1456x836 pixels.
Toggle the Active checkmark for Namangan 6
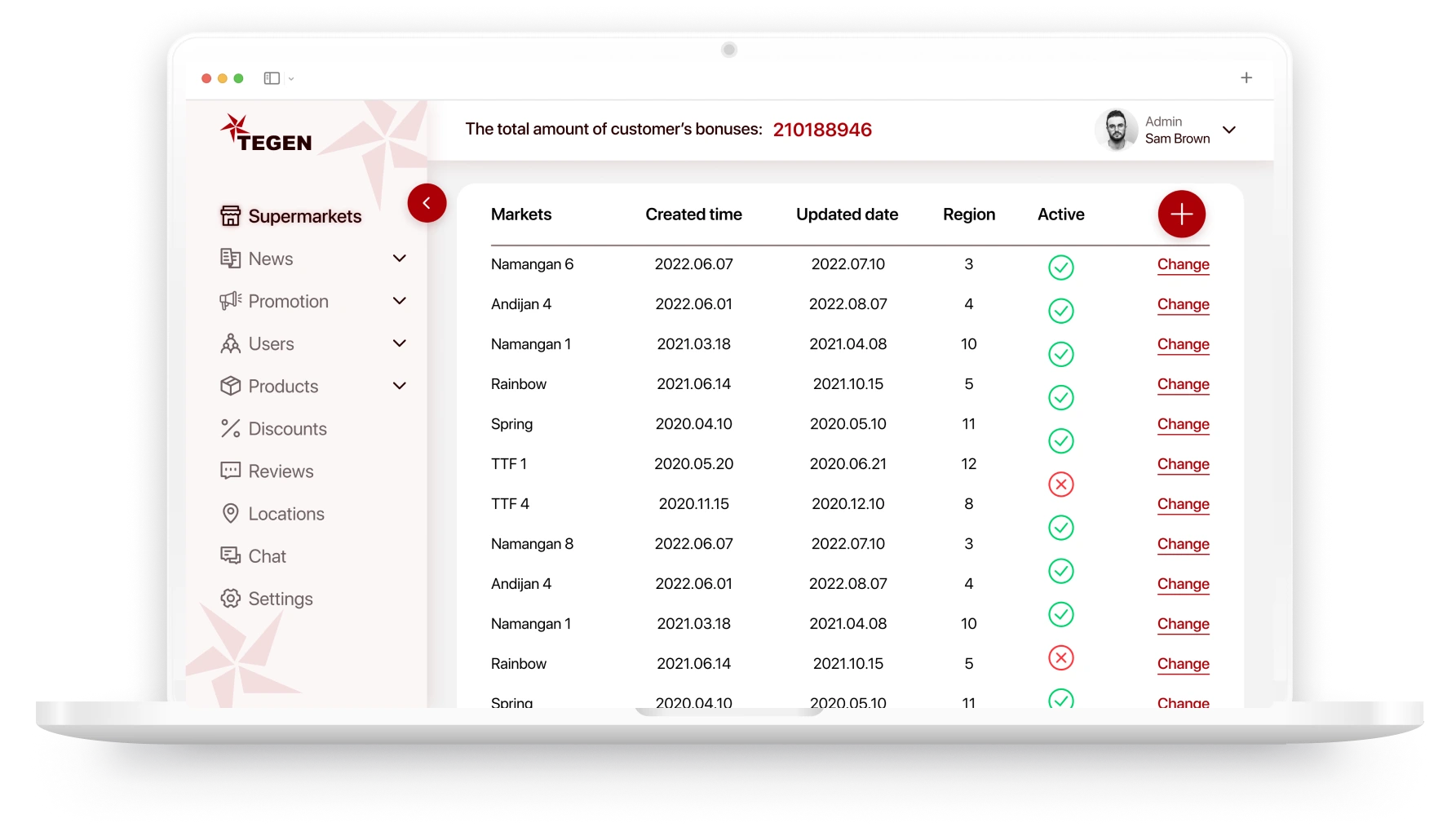pos(1060,268)
